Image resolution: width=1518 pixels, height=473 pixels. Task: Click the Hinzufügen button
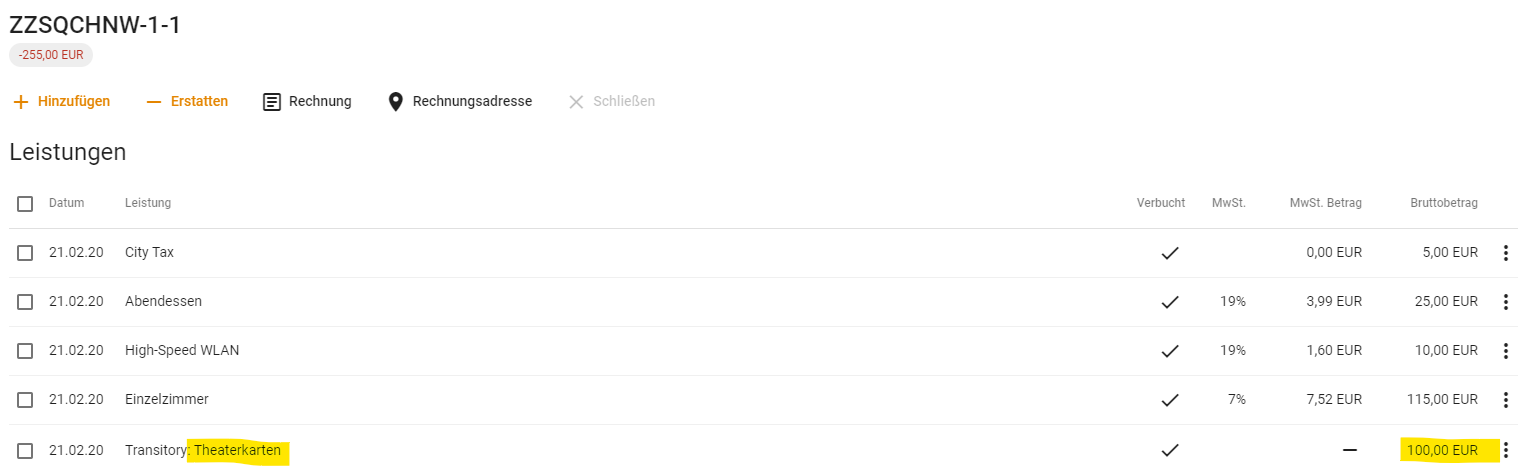pyautogui.click(x=62, y=102)
